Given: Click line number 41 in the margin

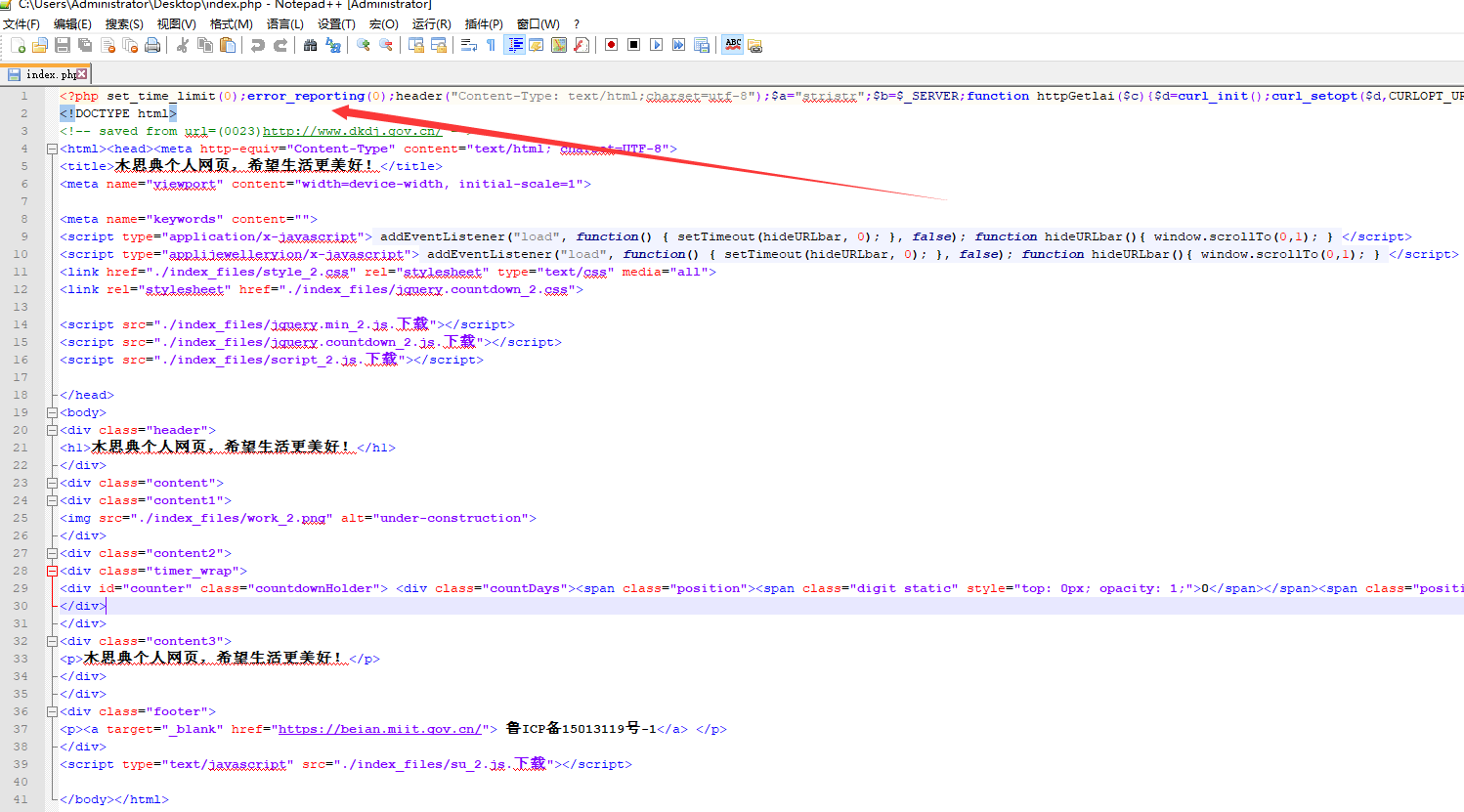Looking at the screenshot, I should (x=21, y=799).
